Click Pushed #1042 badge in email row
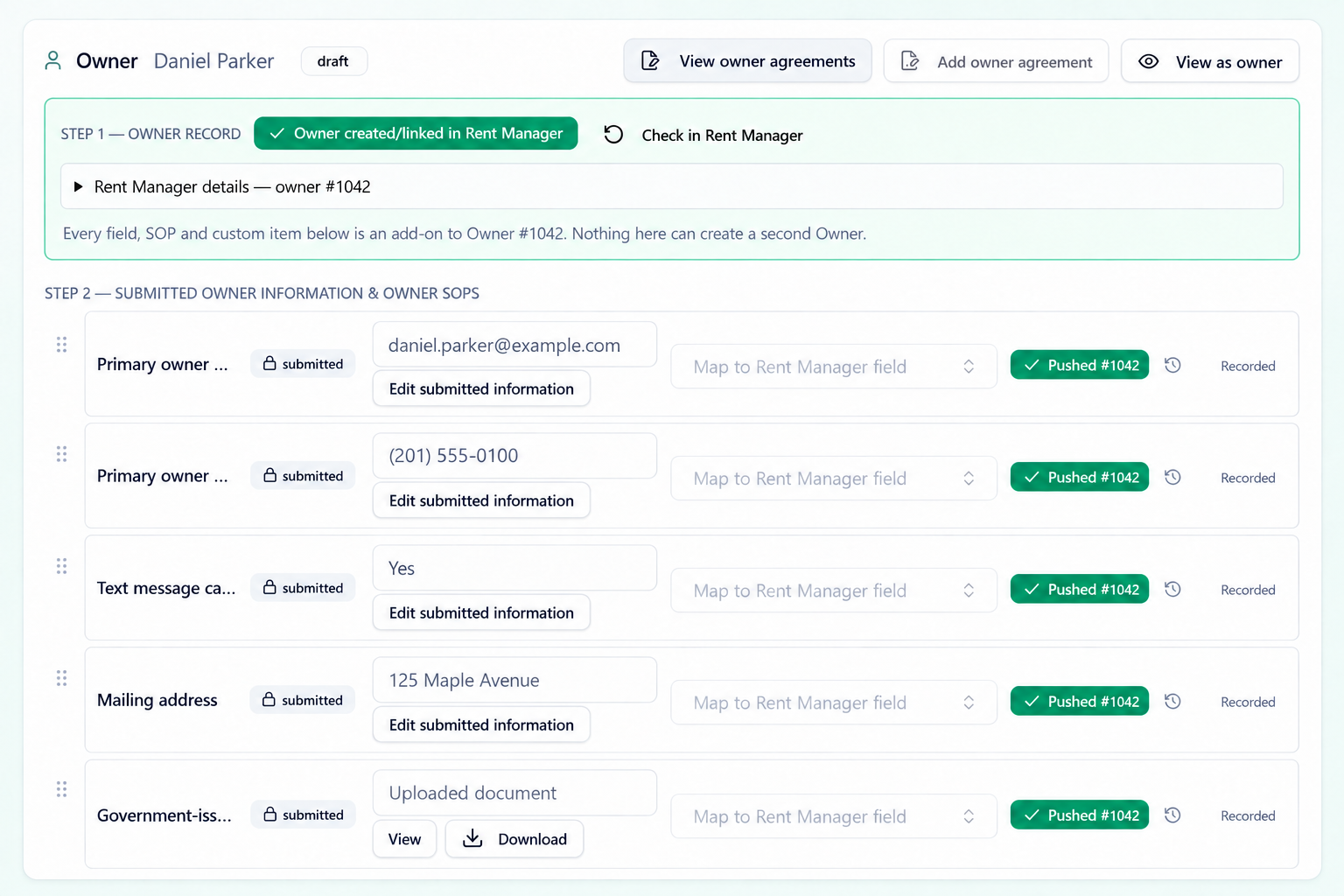 tap(1080, 365)
